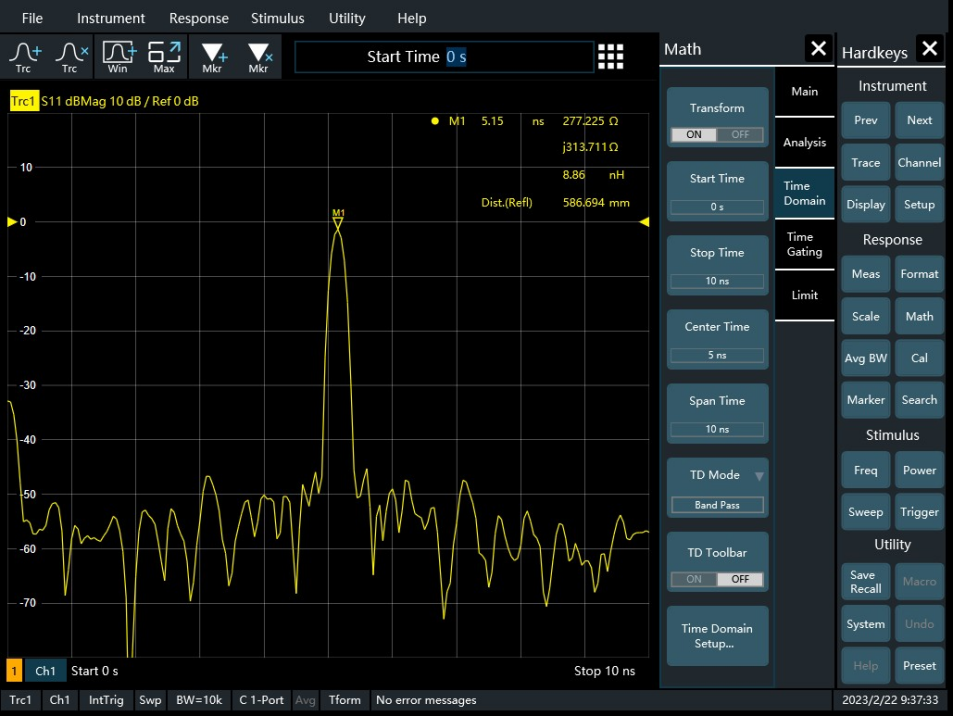This screenshot has width=953, height=716.
Task: Toggle the TD Toolbar ON/OFF switch
Action: pos(717,579)
